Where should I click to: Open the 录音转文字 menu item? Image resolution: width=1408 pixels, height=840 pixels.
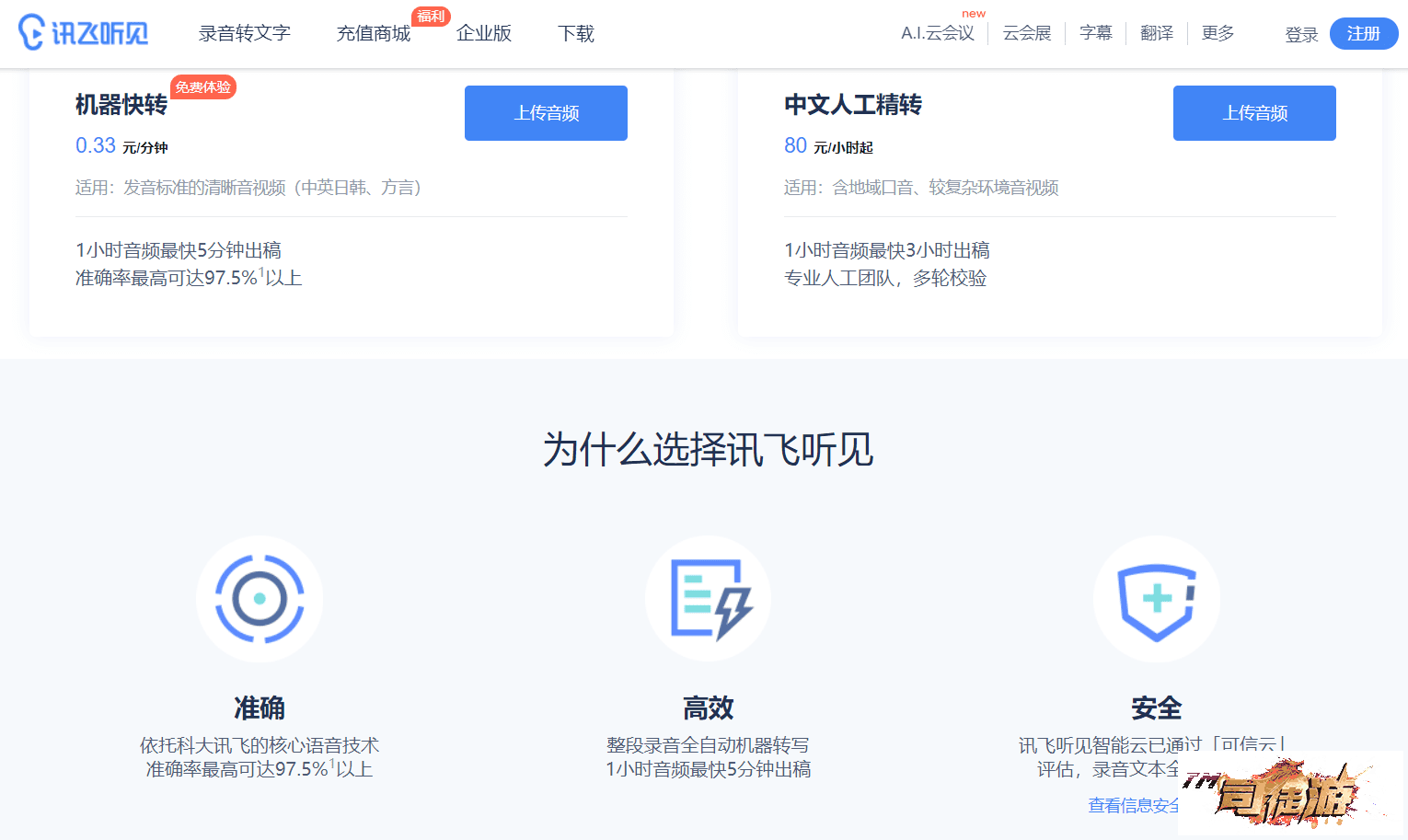[x=244, y=34]
